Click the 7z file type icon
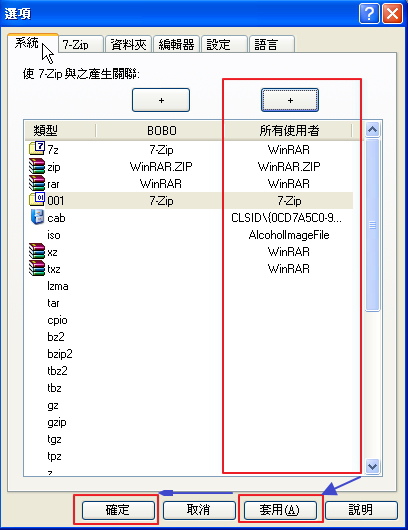408x530 pixels. [x=37, y=149]
